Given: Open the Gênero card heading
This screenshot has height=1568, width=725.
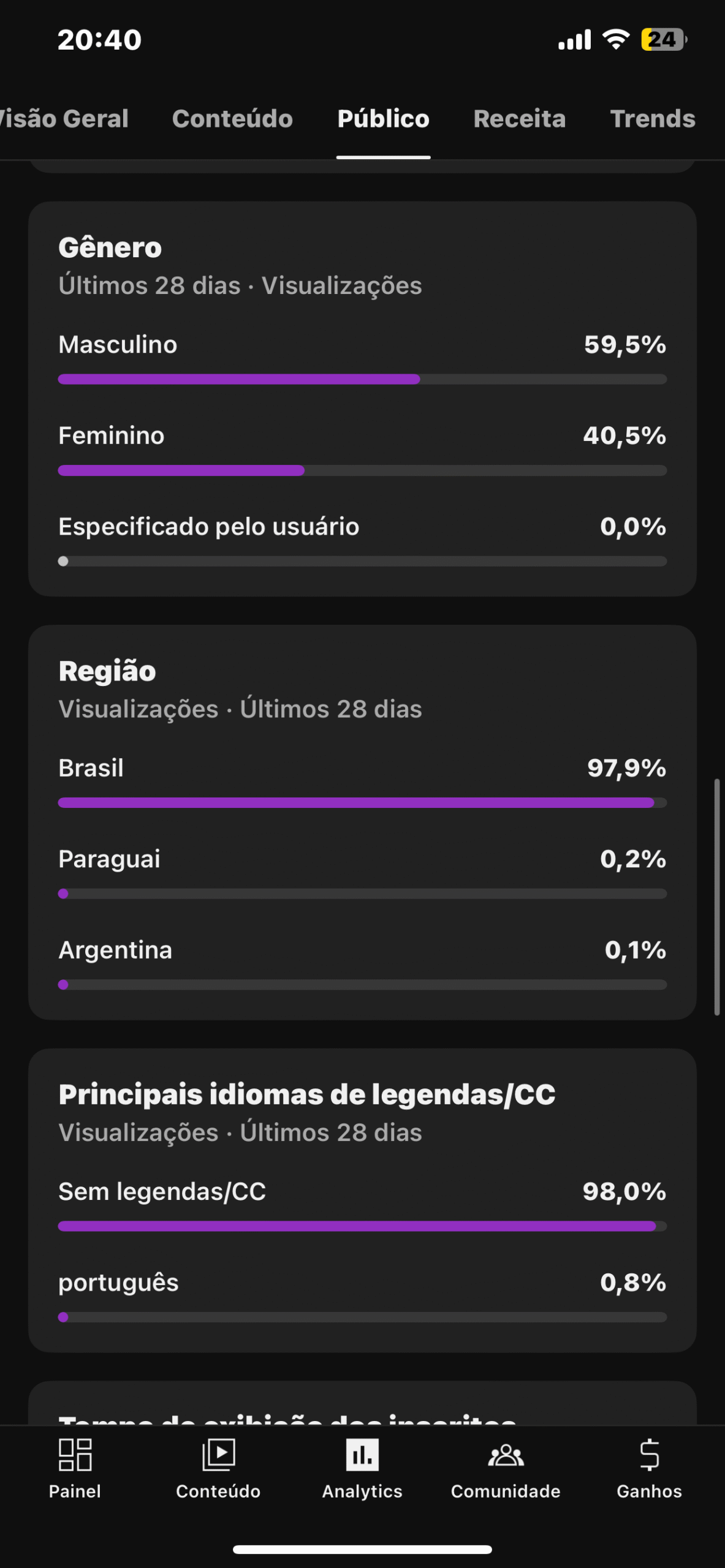Looking at the screenshot, I should [110, 248].
